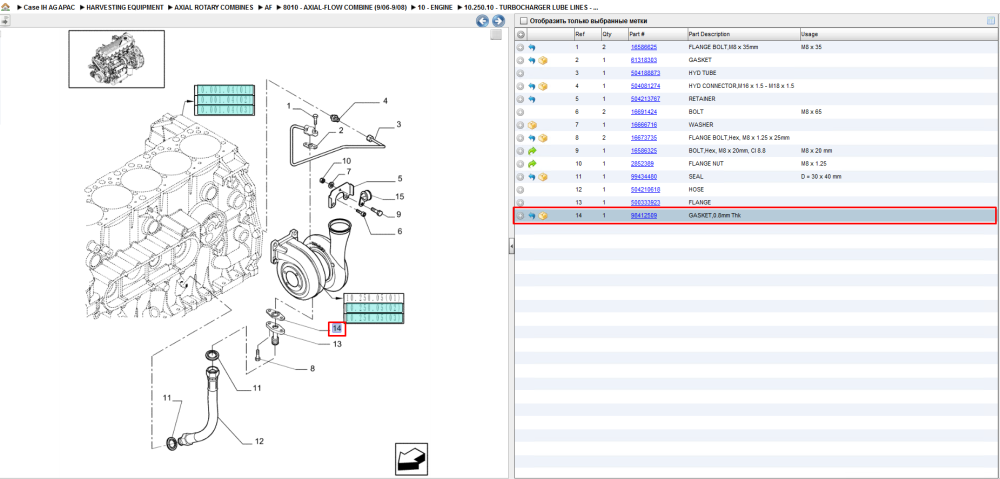Click the box icon on the WASHER row
This screenshot has height=479, width=1000.
[532, 125]
